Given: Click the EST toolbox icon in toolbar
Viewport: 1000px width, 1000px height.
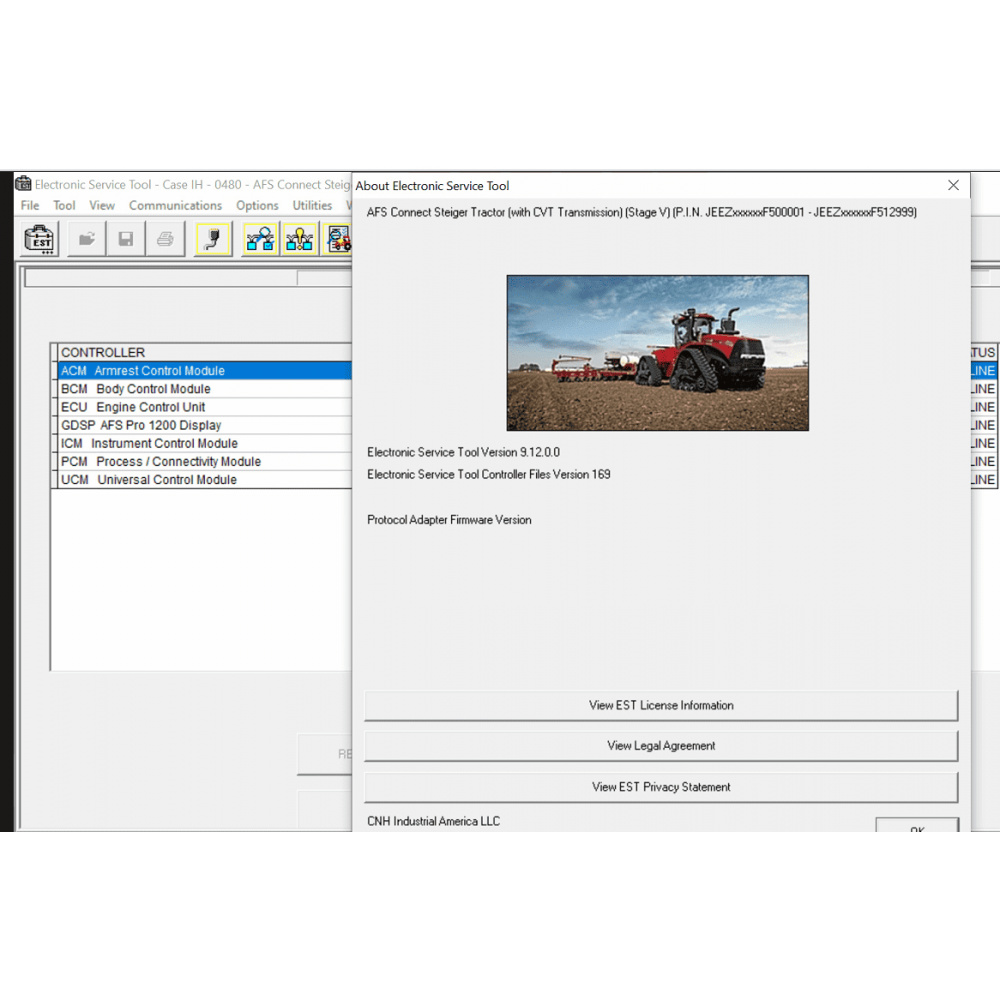Looking at the screenshot, I should click(41, 239).
